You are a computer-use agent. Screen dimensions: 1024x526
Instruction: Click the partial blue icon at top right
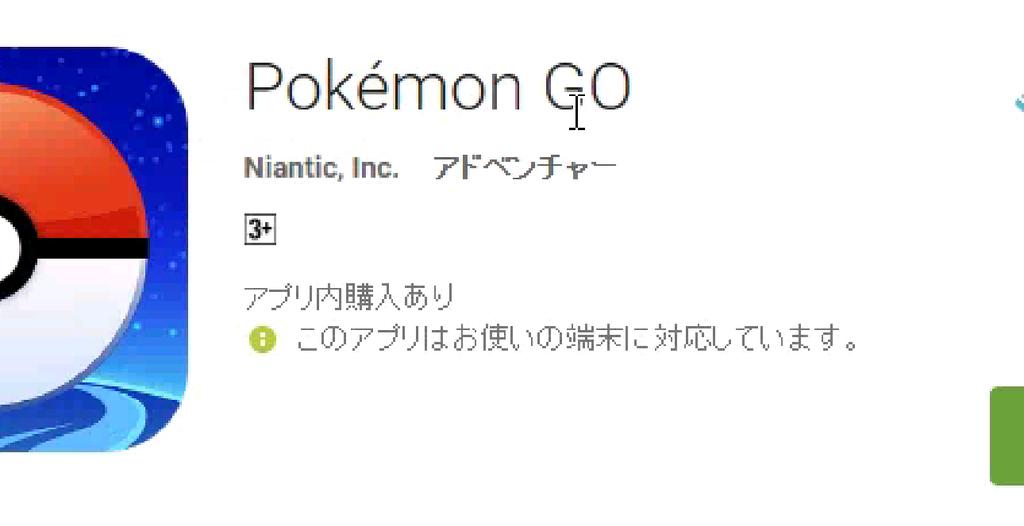click(1019, 103)
